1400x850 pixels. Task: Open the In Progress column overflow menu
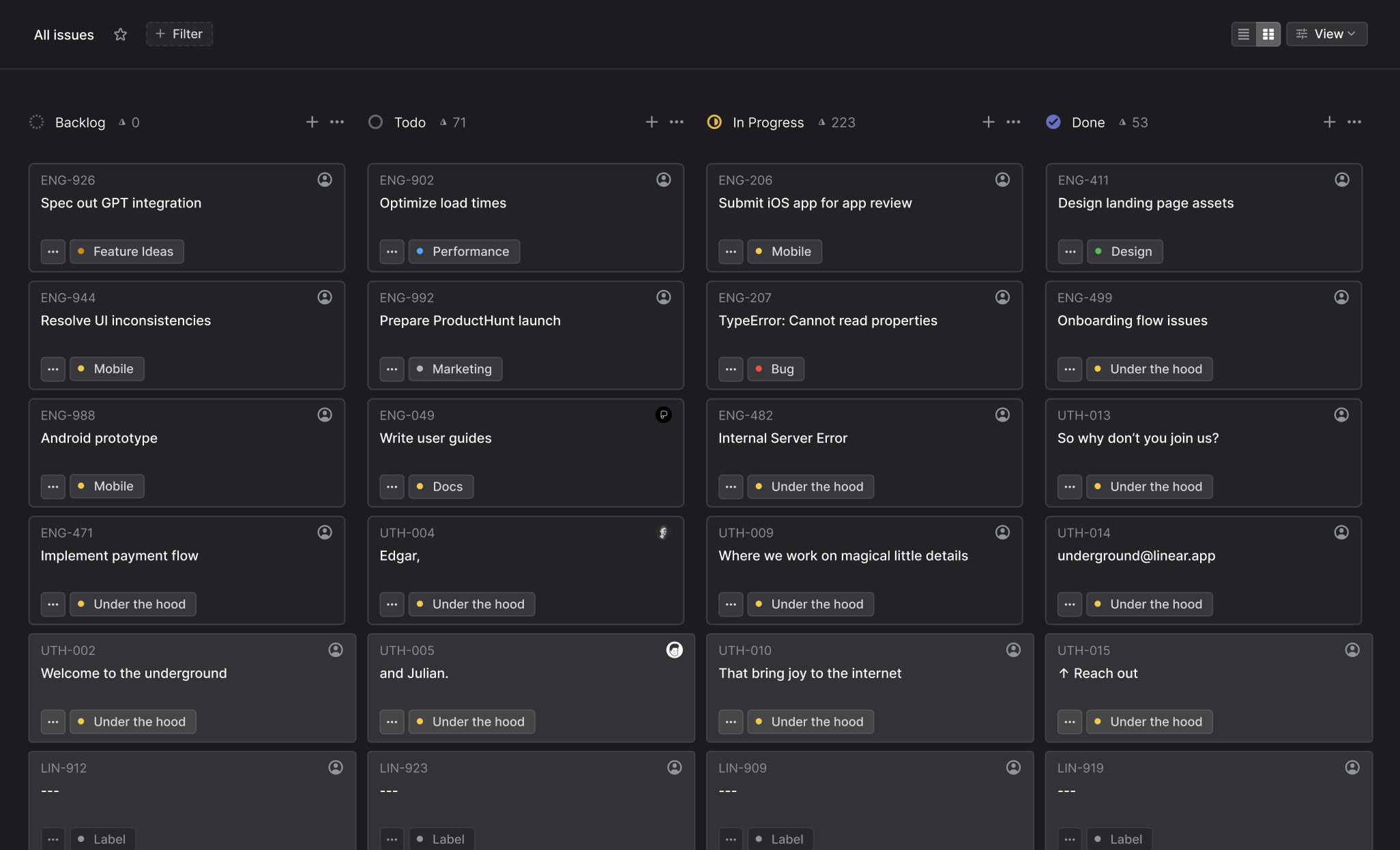click(x=1013, y=122)
